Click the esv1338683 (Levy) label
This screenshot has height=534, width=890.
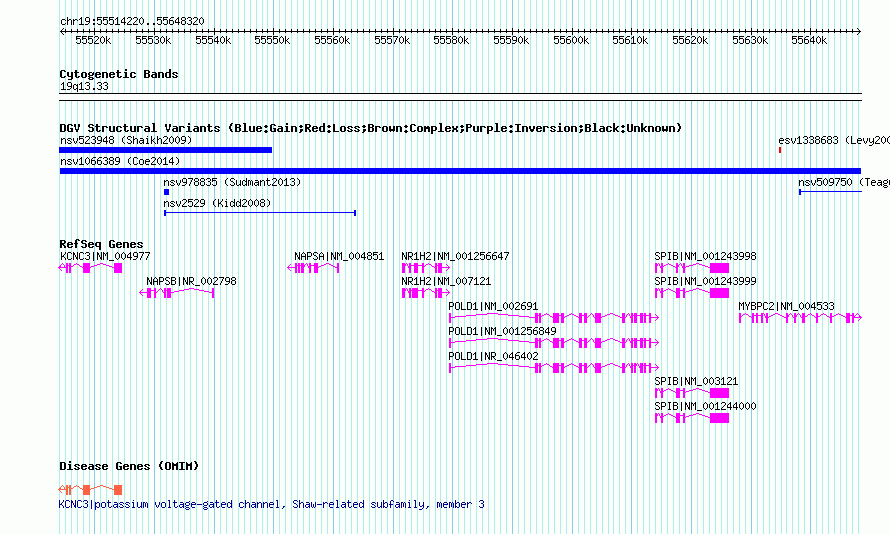point(834,140)
